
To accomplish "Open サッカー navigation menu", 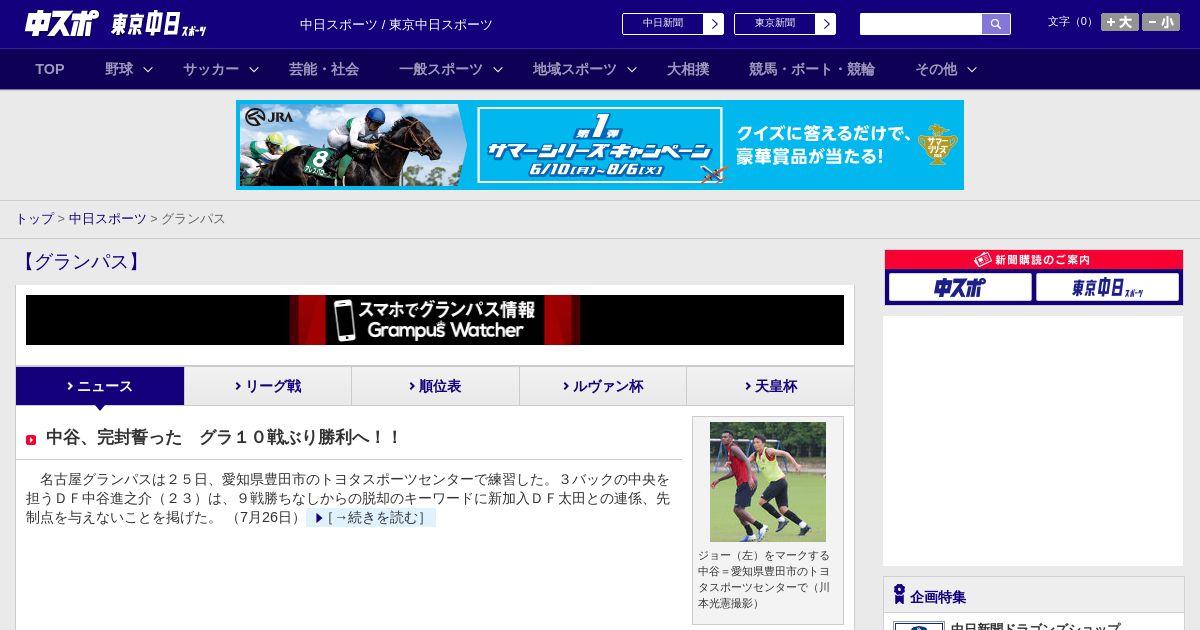I will (x=211, y=69).
